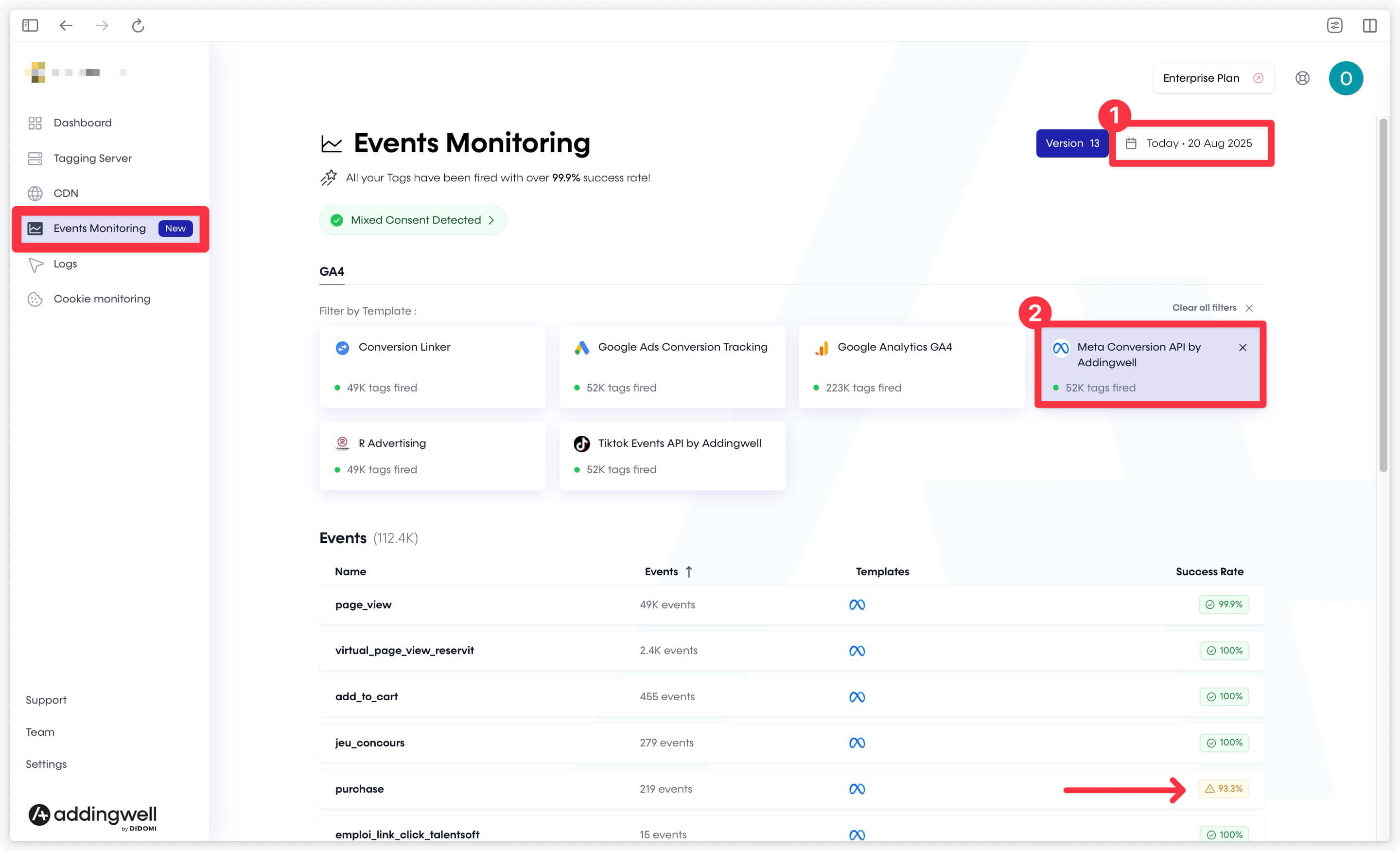
Task: Expand Mixed Consent Detected details
Action: pyautogui.click(x=413, y=220)
